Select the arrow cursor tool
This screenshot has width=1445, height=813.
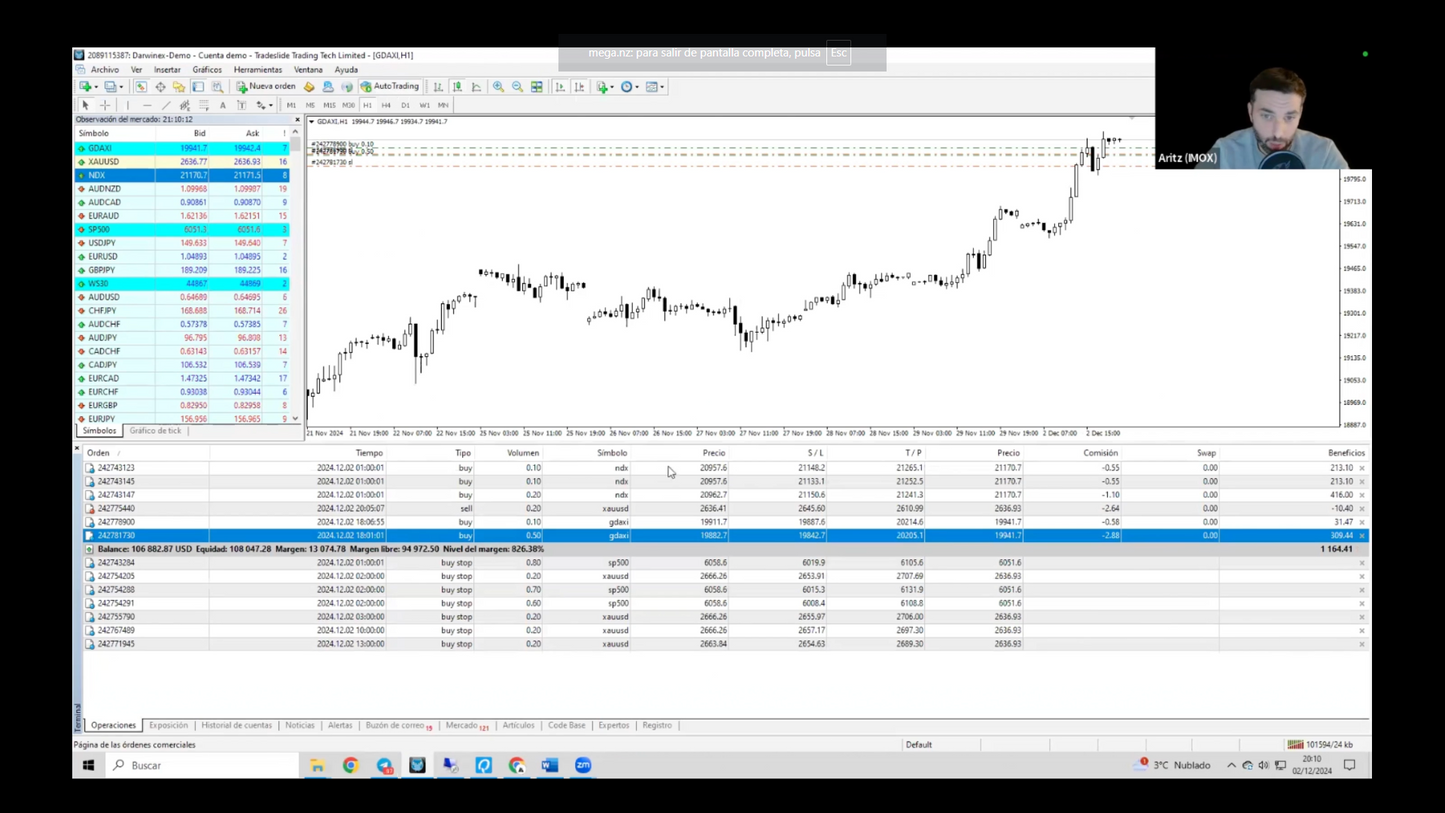(85, 105)
